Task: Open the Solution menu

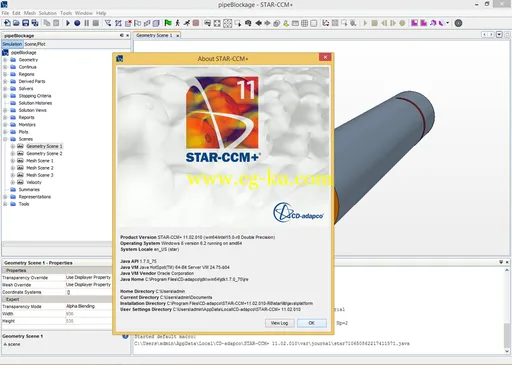Action: (x=48, y=13)
